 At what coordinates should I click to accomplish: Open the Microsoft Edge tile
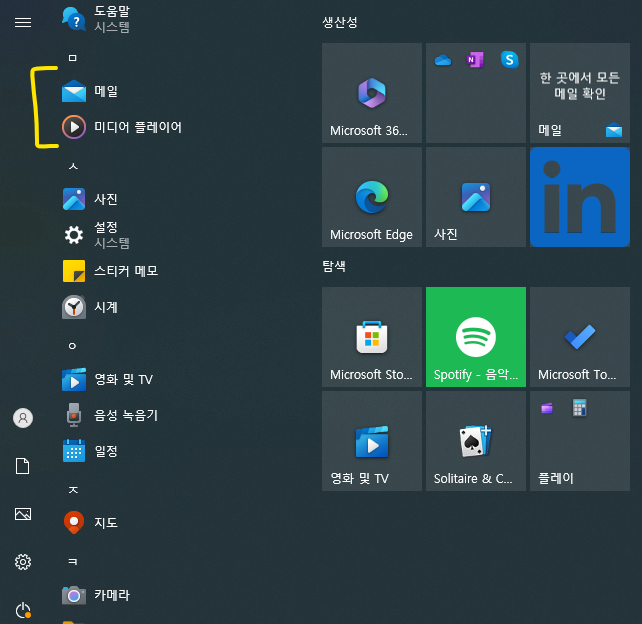point(372,197)
